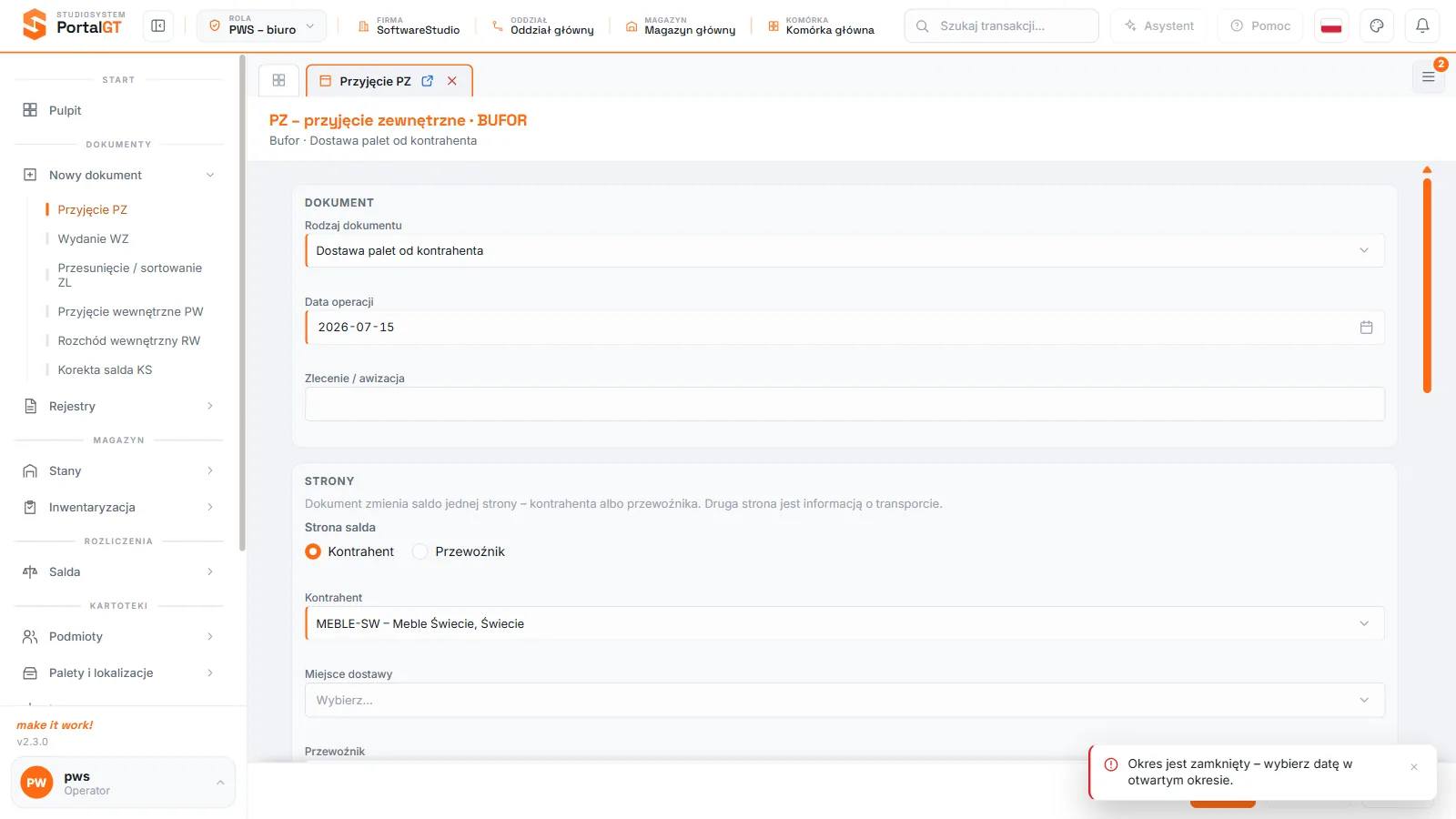The image size is (1456, 819).
Task: Select Wydanie WZ document
Action: tap(93, 238)
